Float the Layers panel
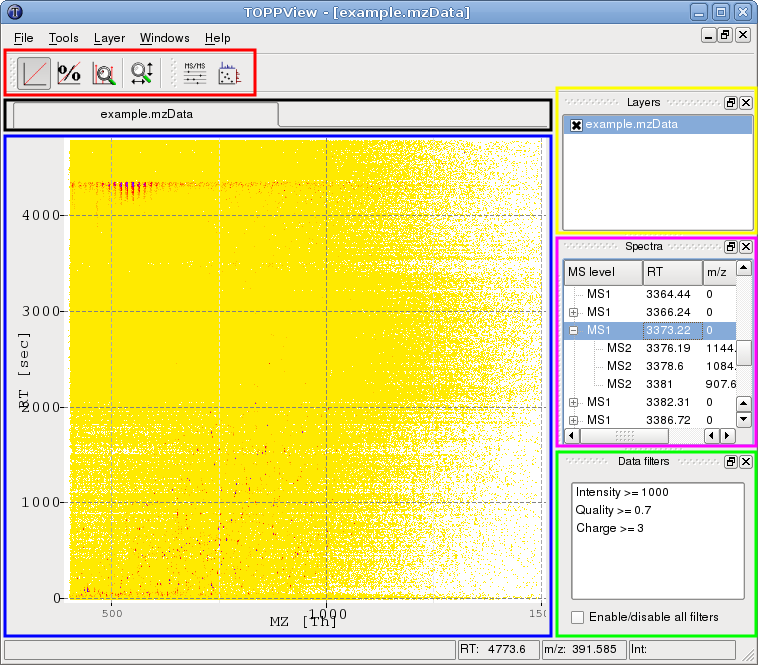This screenshot has height=665, width=758. click(x=730, y=103)
